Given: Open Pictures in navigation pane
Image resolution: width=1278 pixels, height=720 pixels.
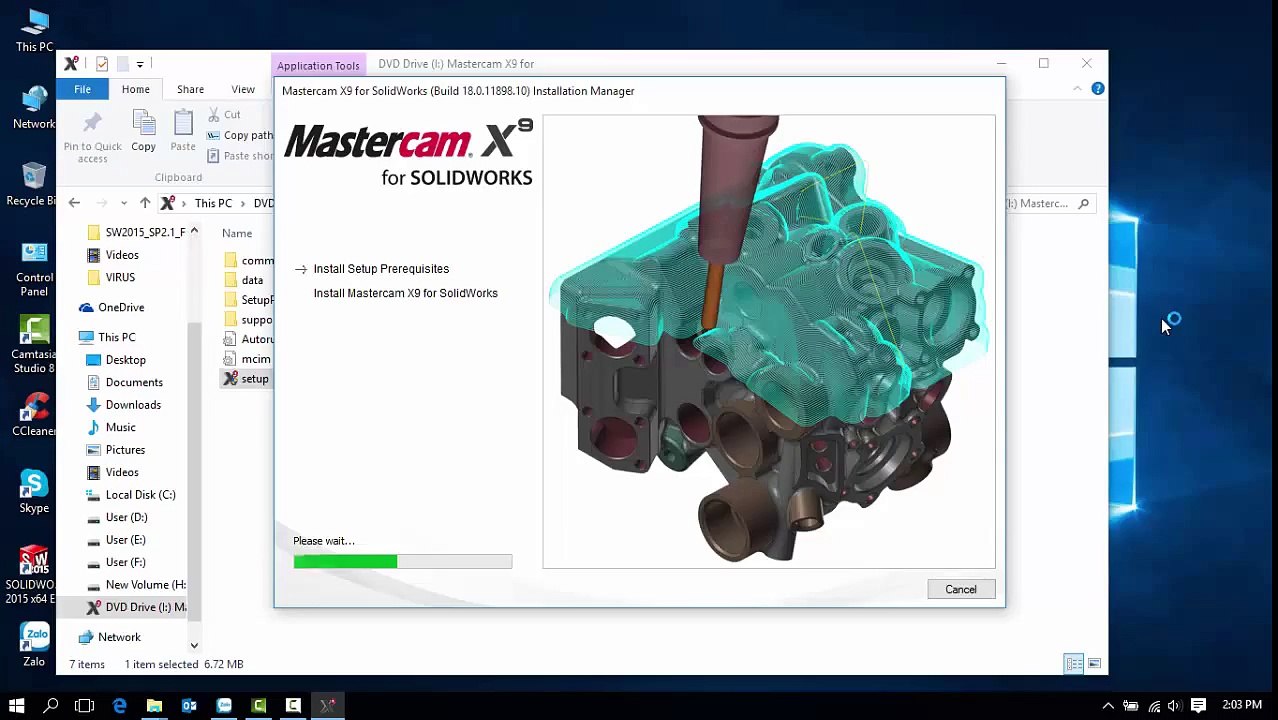Looking at the screenshot, I should [x=116, y=450].
